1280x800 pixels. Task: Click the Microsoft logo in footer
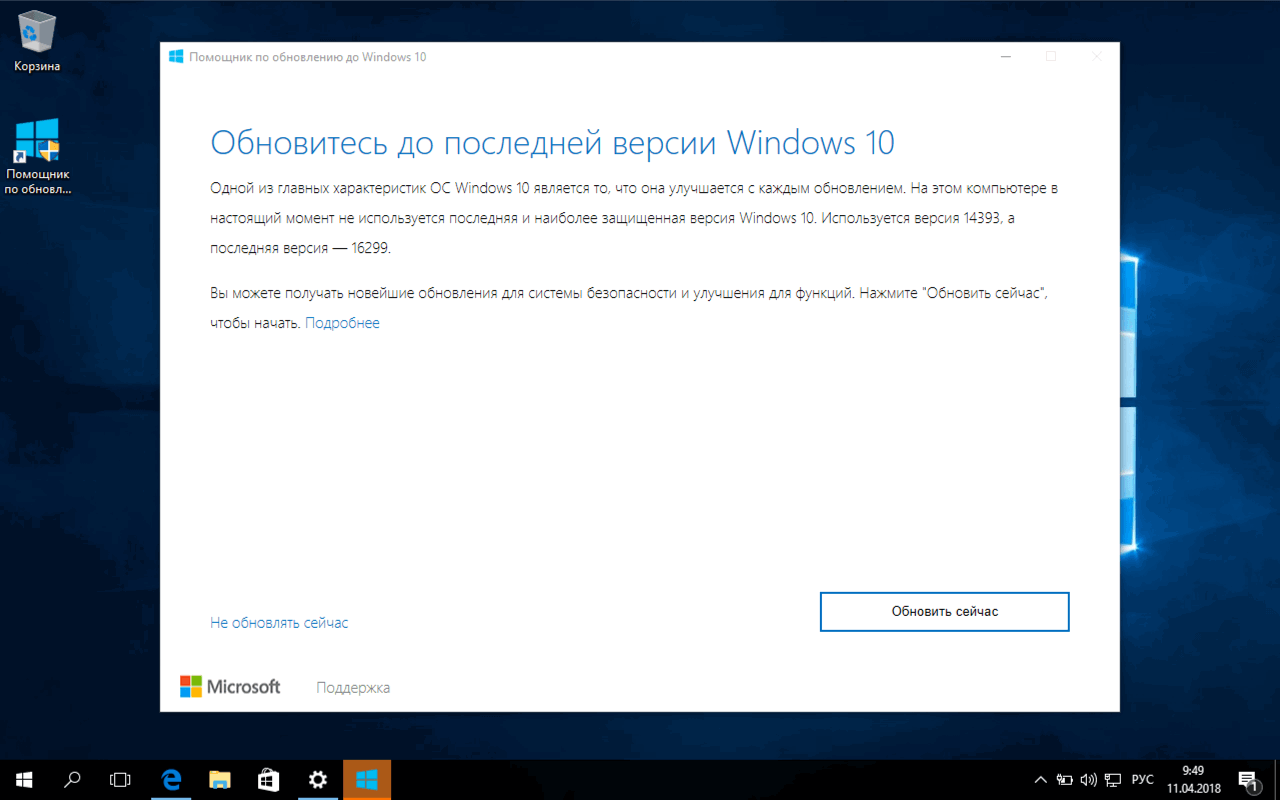[230, 687]
